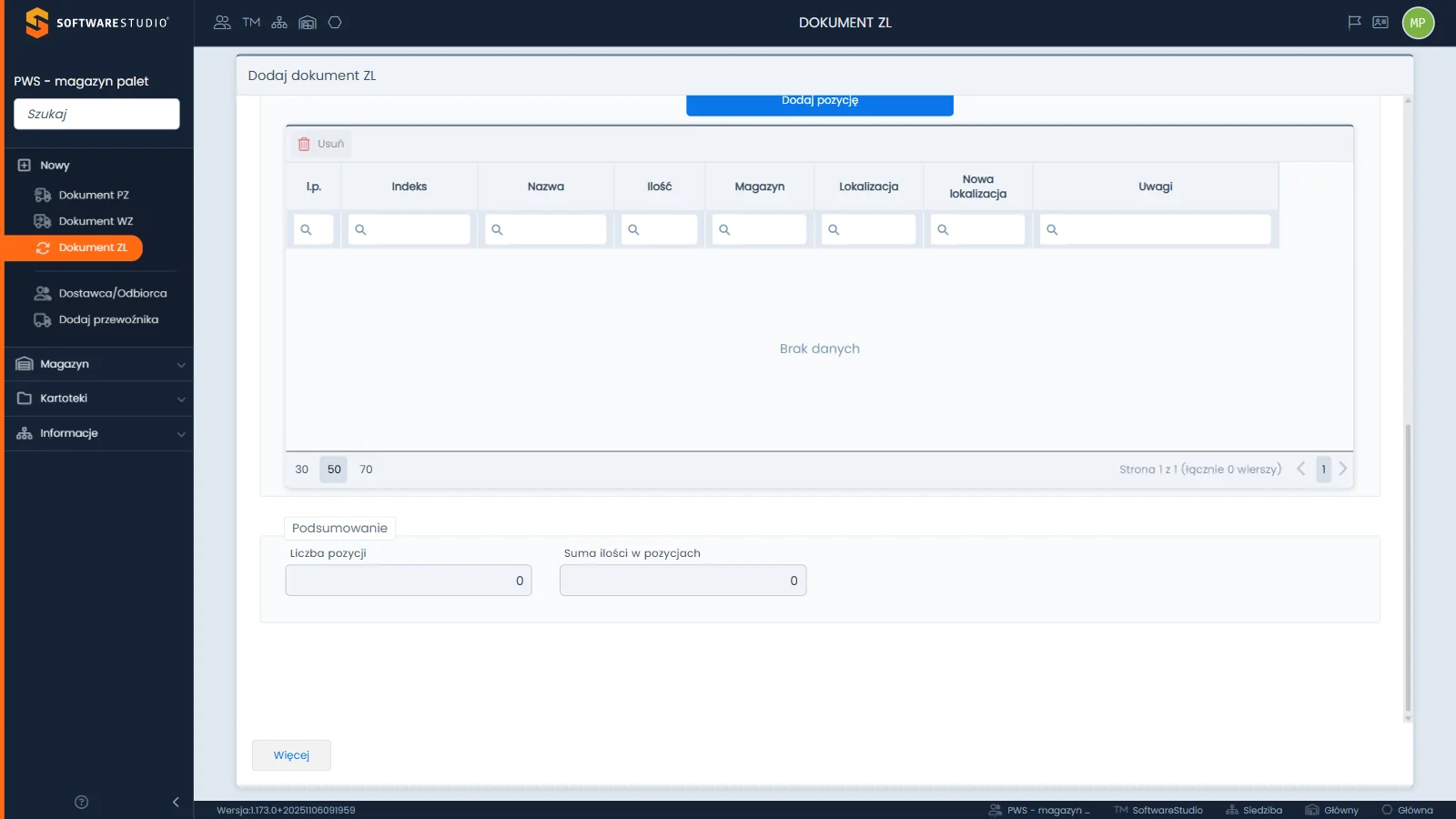Focus the Szukaj search field

click(96, 114)
